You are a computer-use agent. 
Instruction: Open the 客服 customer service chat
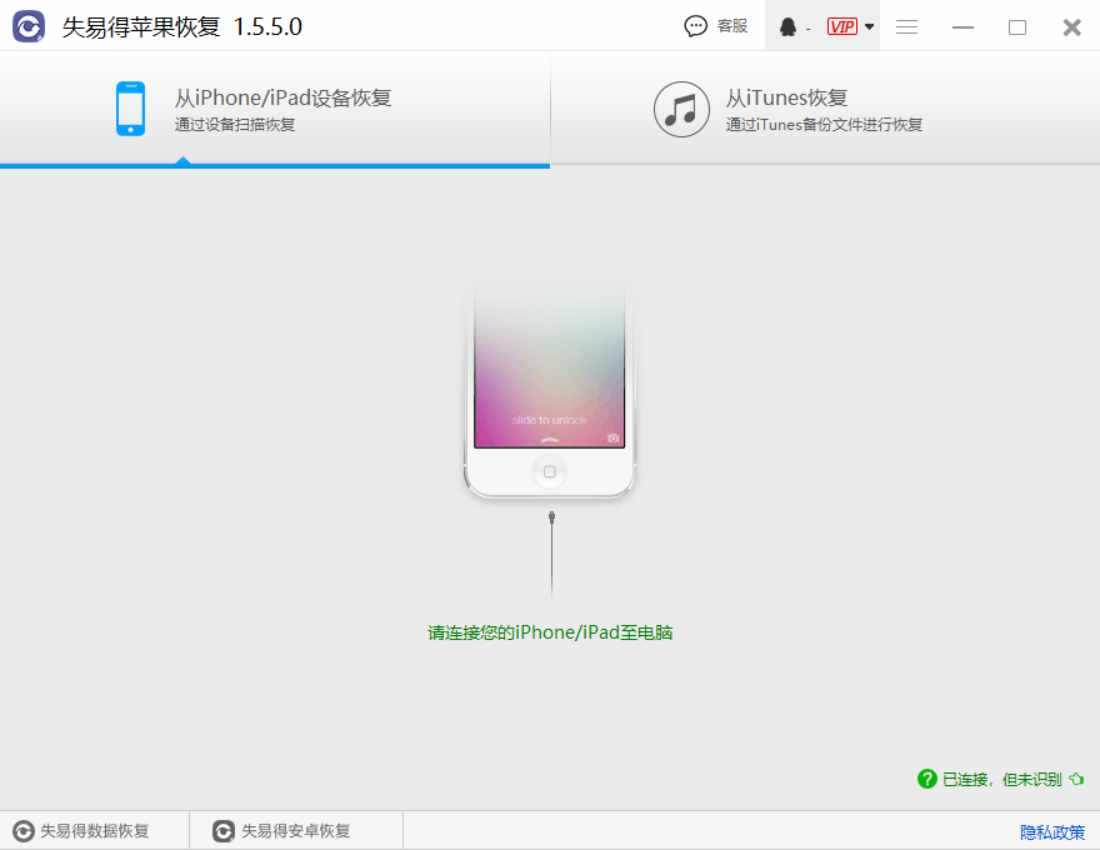[716, 27]
